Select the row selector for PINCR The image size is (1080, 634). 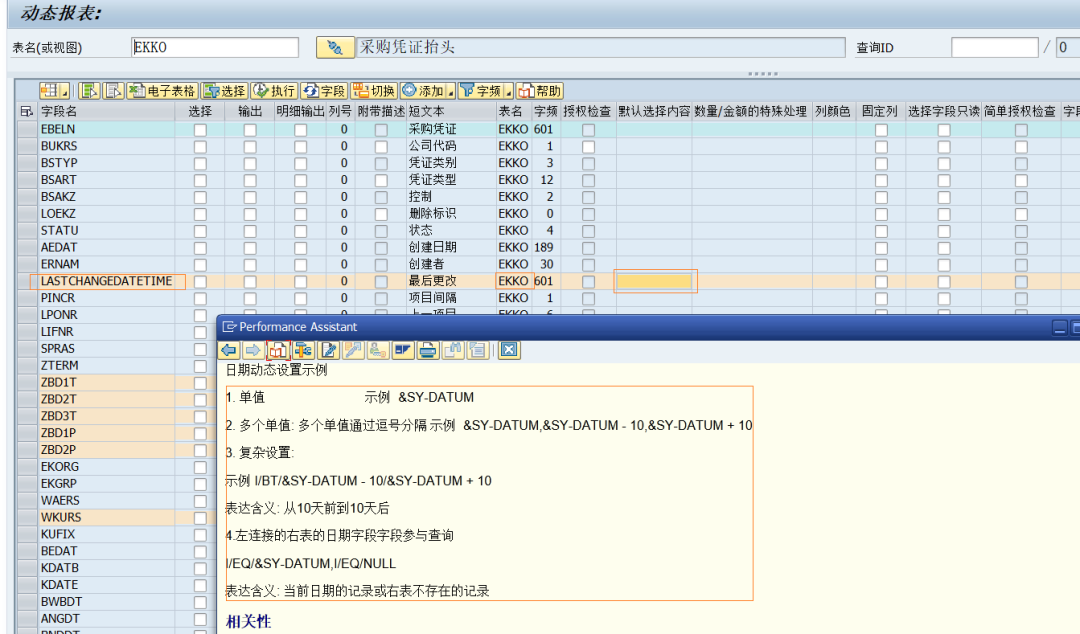[x=27, y=298]
